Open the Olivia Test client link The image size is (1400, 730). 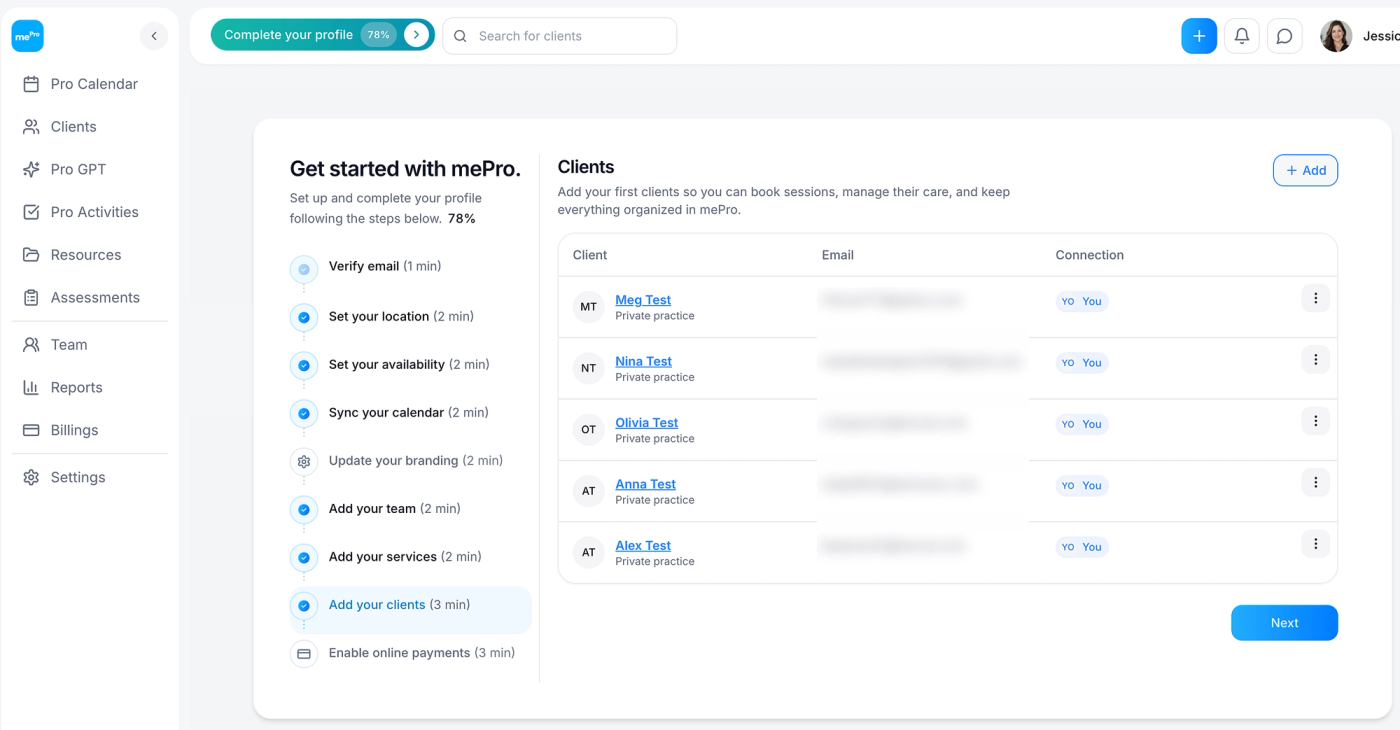pos(647,423)
